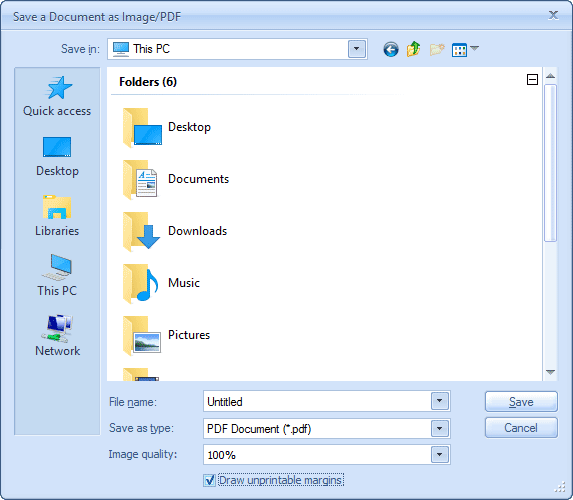The image size is (573, 500).
Task: Toggle Draw unprintable margins checkbox
Action: click(210, 480)
